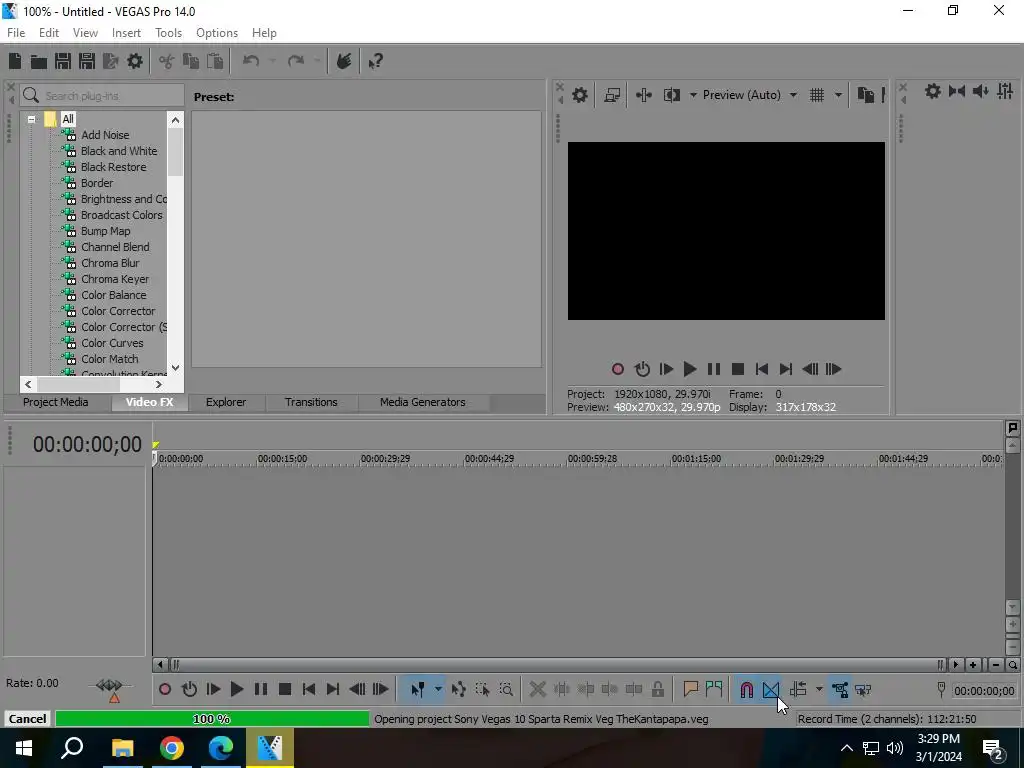Viewport: 1024px width, 768px height.
Task: Copy snapshot to clipboard icon in preview
Action: [865, 95]
